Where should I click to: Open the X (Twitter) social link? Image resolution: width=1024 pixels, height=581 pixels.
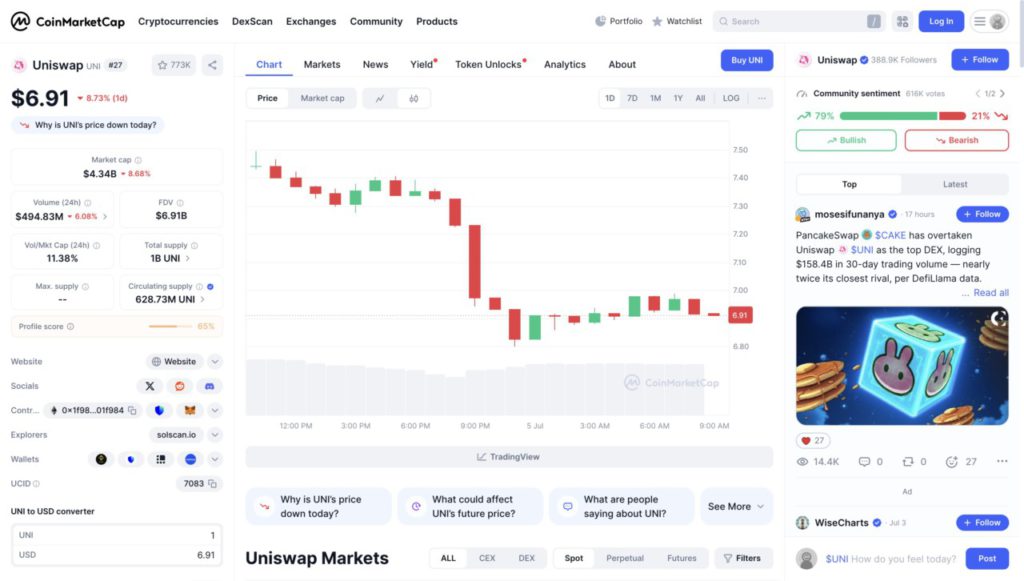tap(150, 386)
